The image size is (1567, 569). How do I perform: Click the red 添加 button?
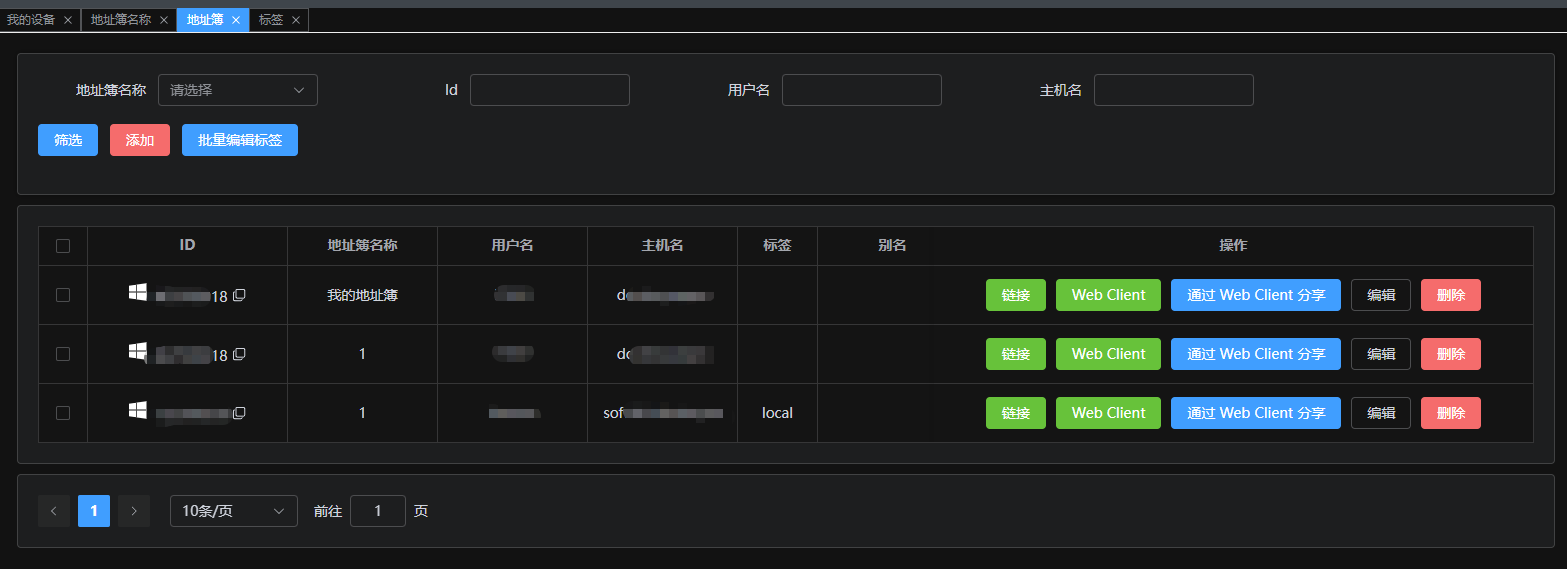140,140
